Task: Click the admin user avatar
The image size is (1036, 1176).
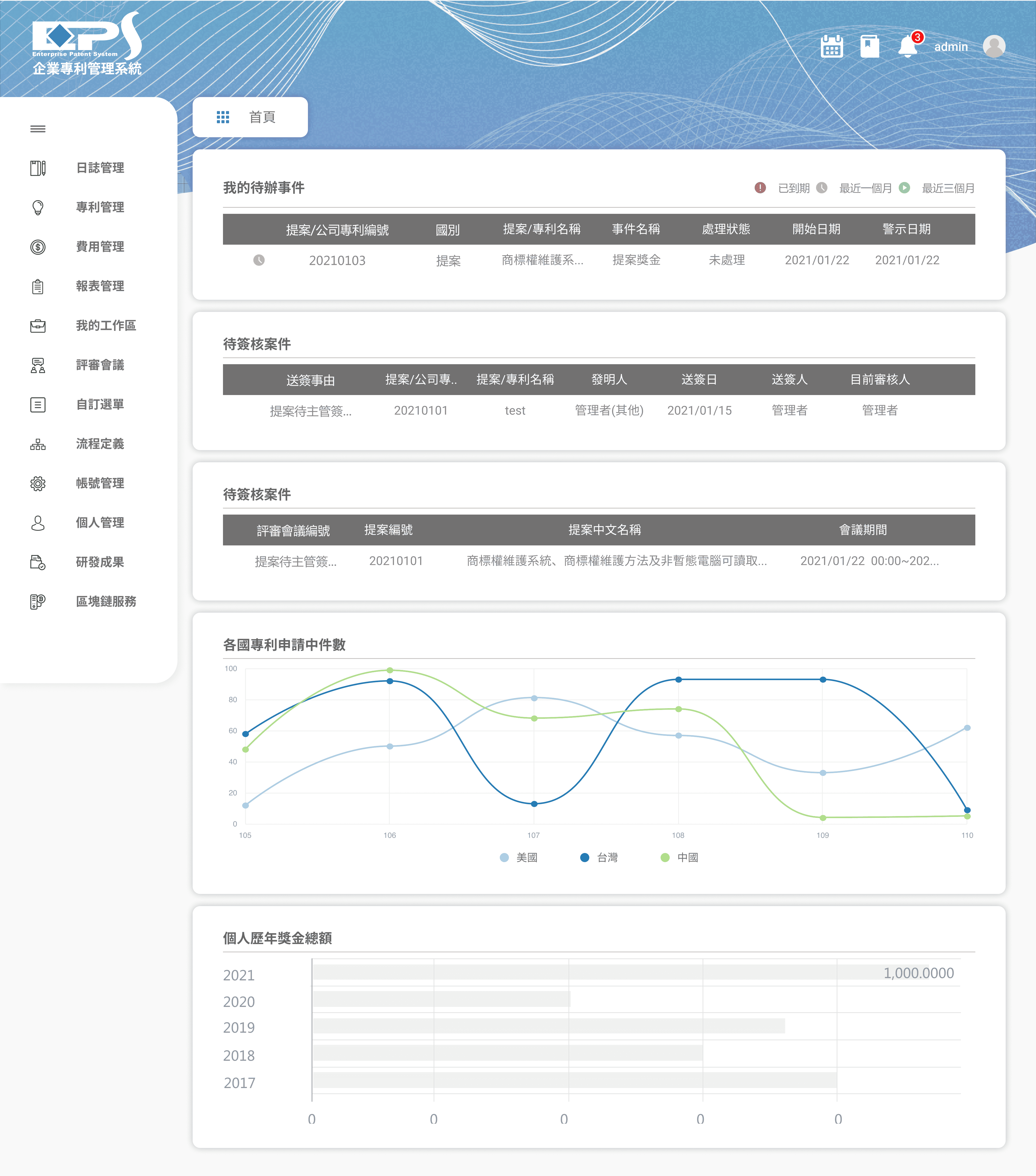Action: click(994, 46)
